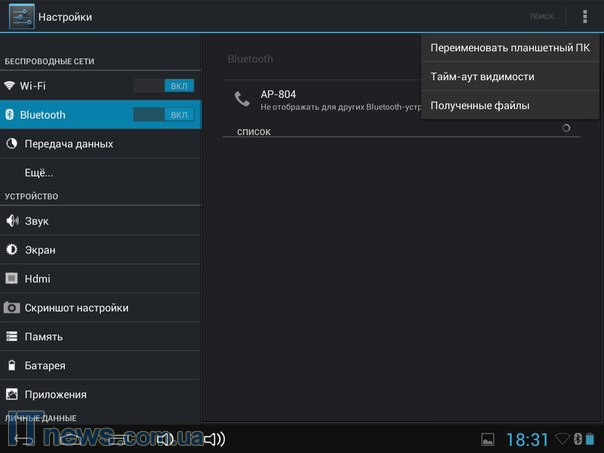
Task: Open the 'Память' storage settings
Action: [x=44, y=337]
